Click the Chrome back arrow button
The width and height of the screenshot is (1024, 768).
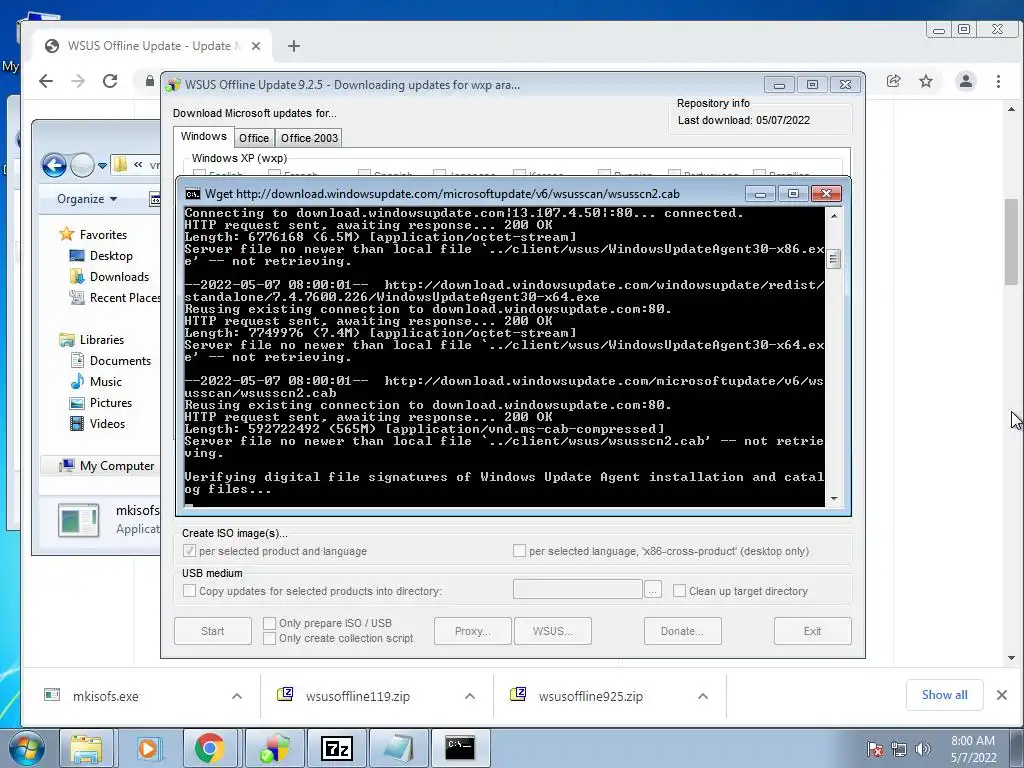point(46,81)
